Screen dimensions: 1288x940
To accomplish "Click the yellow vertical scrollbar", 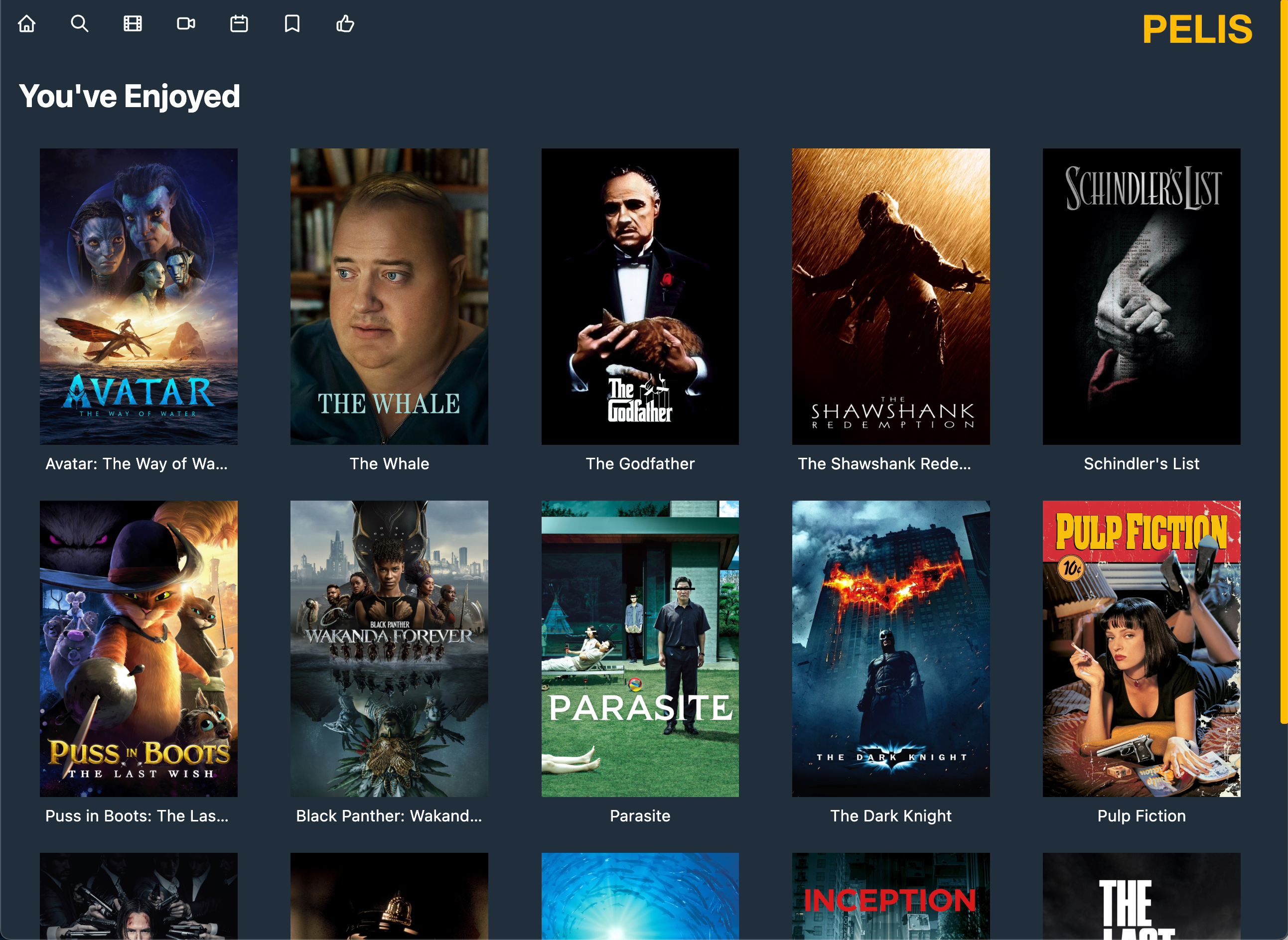I will (1284, 361).
